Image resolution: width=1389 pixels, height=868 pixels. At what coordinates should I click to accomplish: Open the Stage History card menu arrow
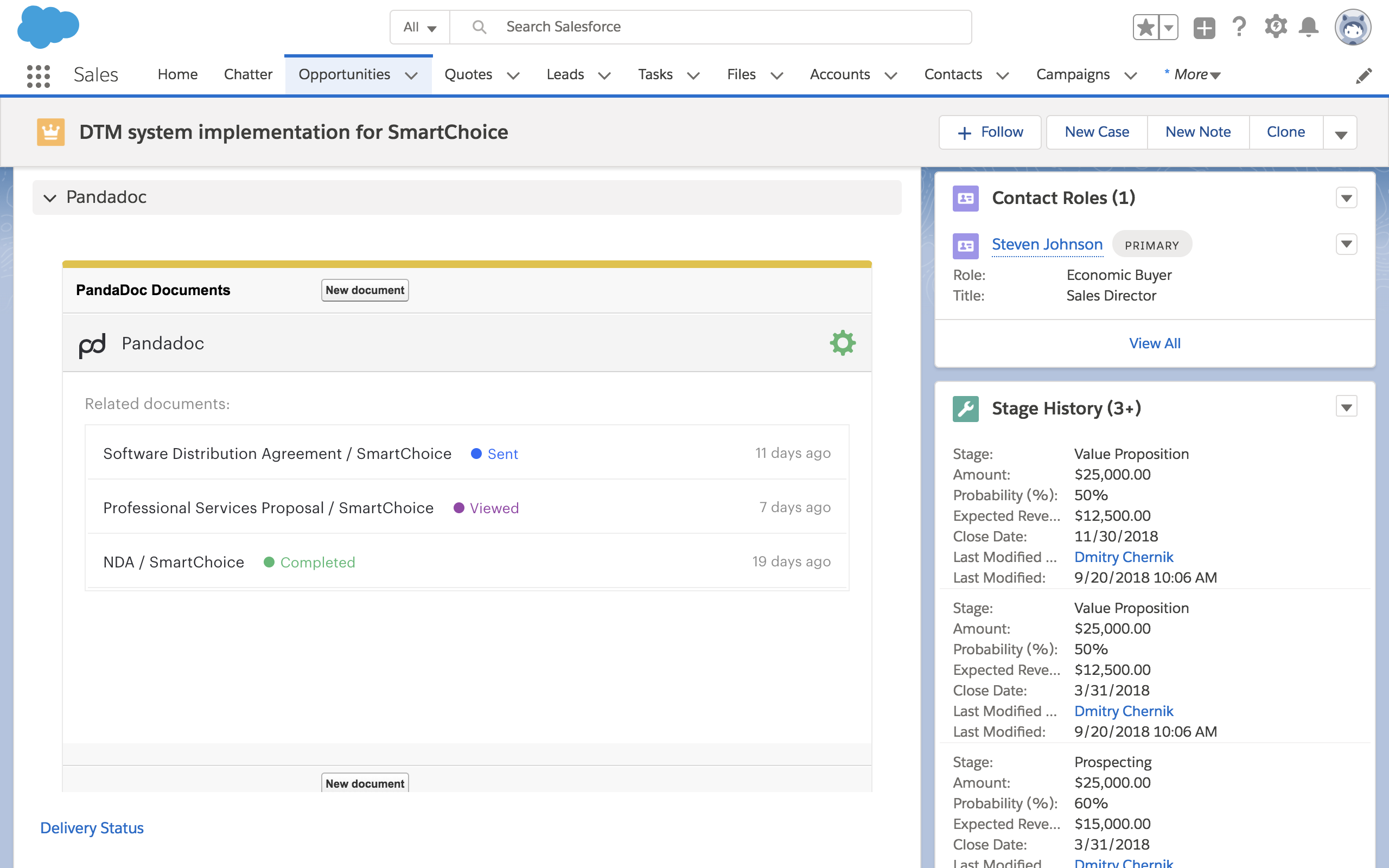click(1346, 407)
